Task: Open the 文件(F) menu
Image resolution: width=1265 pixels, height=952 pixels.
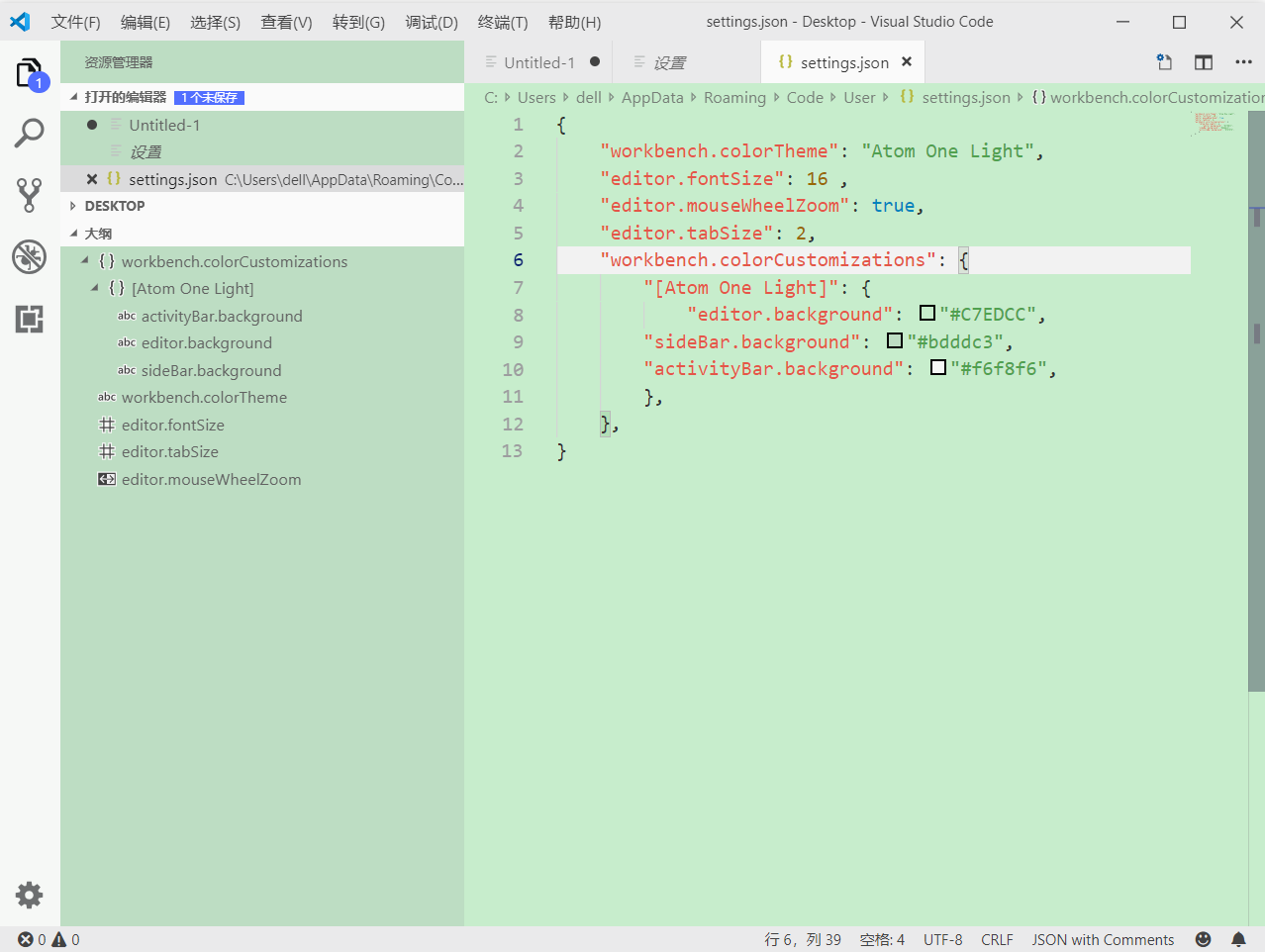Action: pos(75,21)
